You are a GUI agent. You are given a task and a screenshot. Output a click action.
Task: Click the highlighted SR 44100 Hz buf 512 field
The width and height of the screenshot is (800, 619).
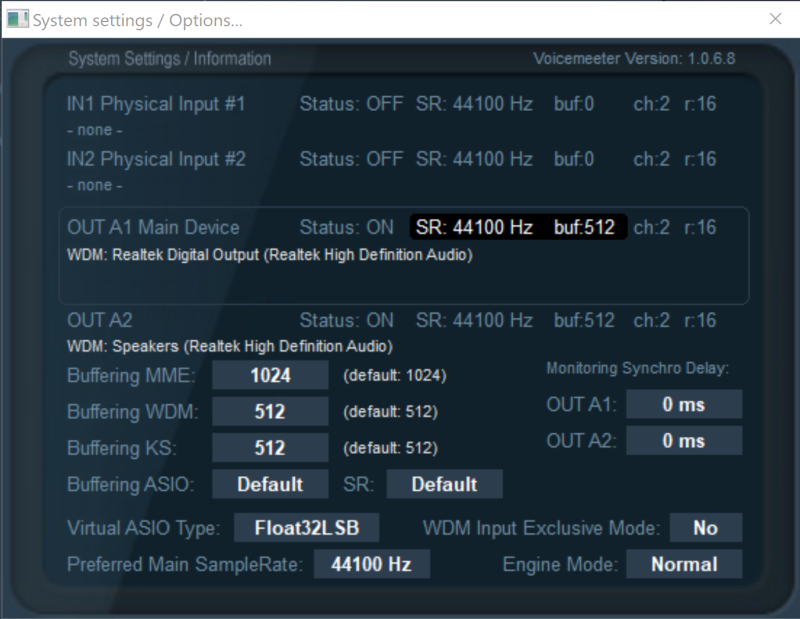point(518,228)
